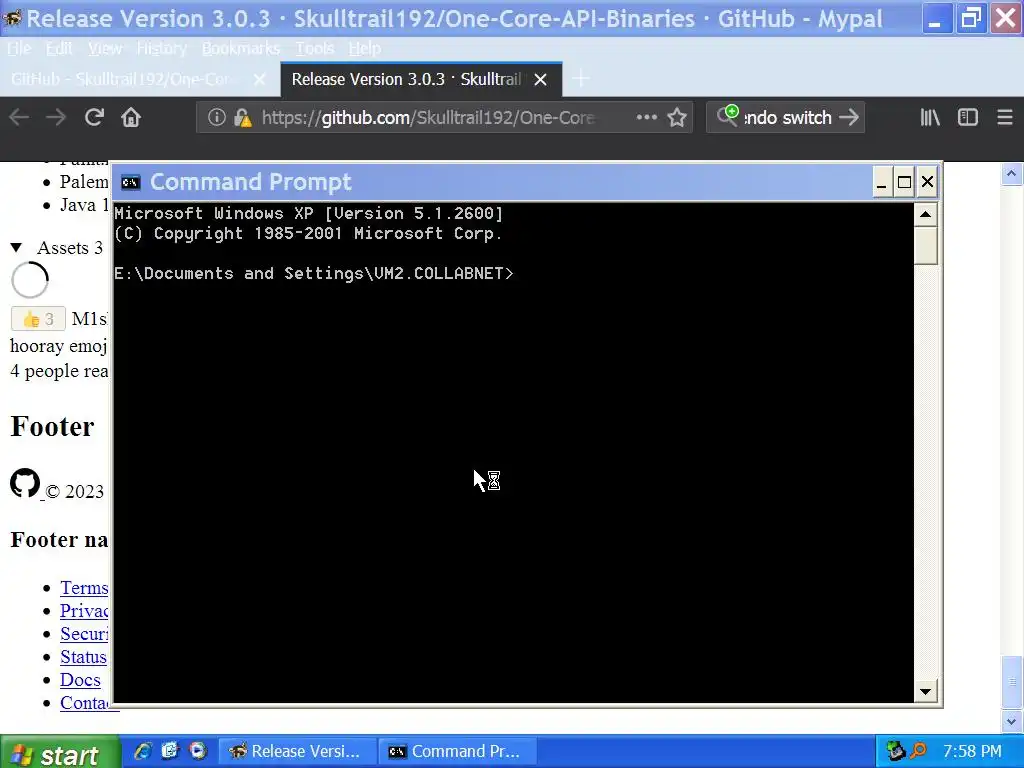
Task: Minimize the Command Prompt window
Action: [881, 182]
